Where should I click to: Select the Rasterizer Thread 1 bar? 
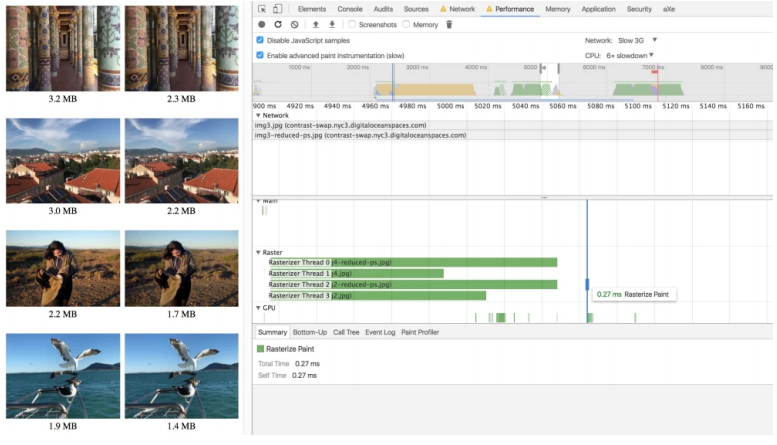(356, 273)
